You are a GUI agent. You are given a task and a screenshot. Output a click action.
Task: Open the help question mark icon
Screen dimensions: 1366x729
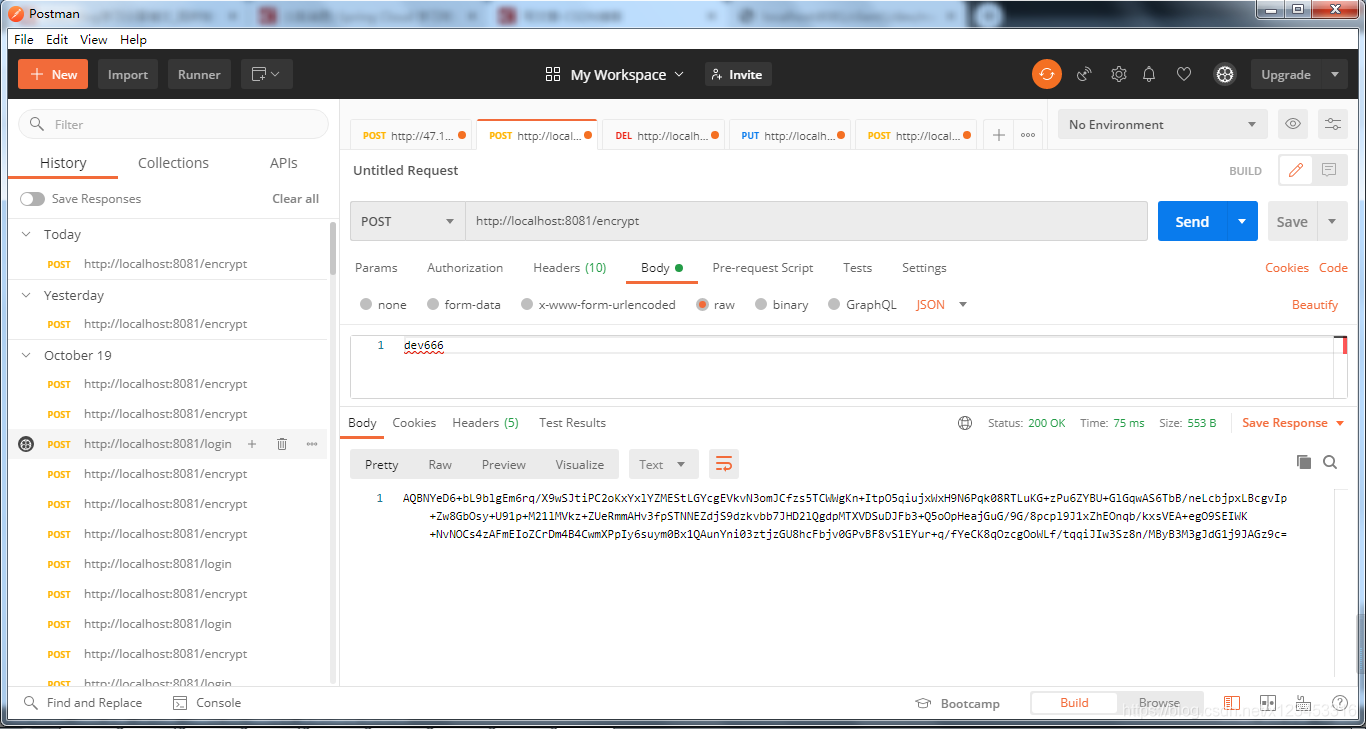(1339, 703)
